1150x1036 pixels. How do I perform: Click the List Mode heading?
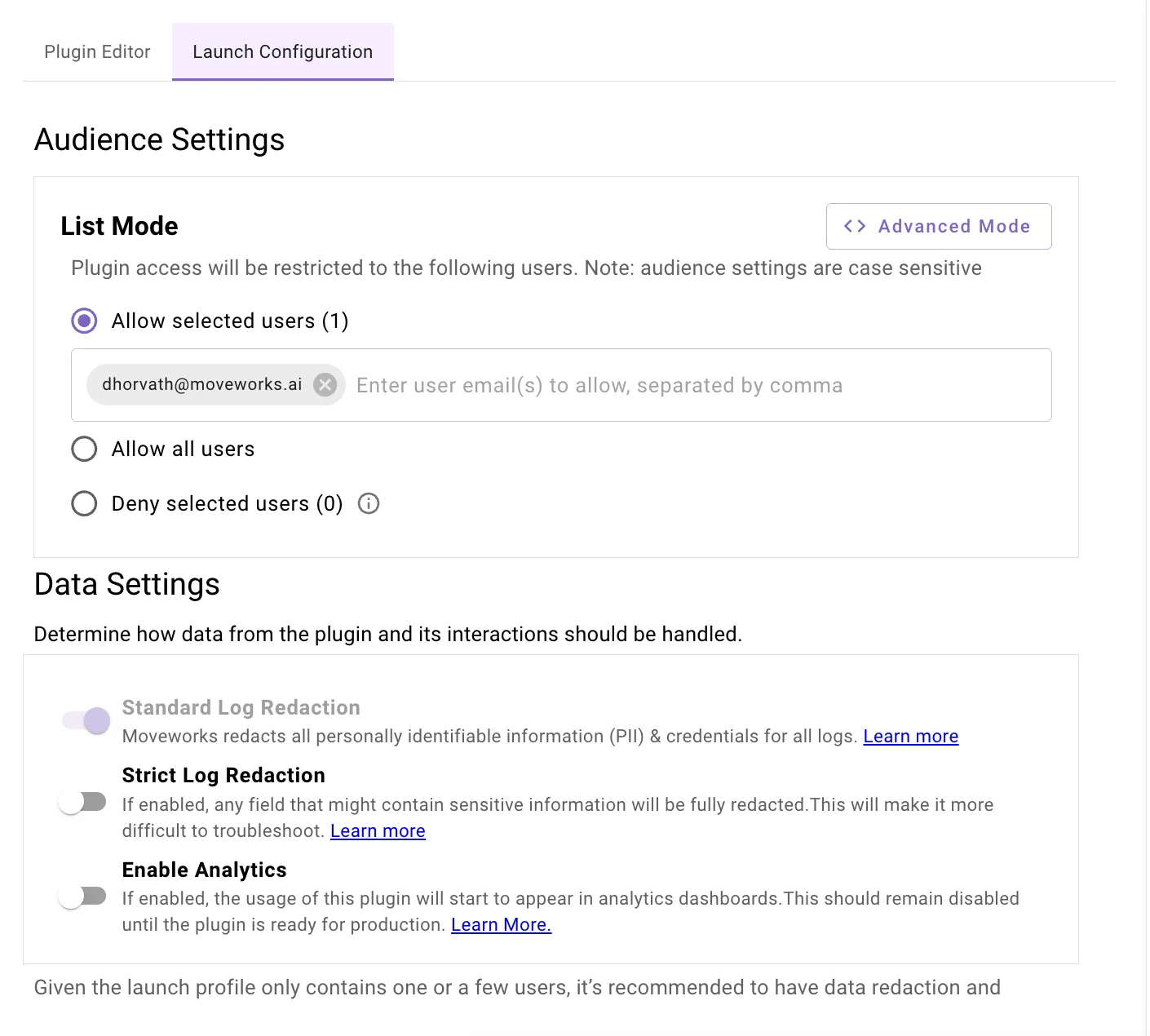pyautogui.click(x=119, y=226)
